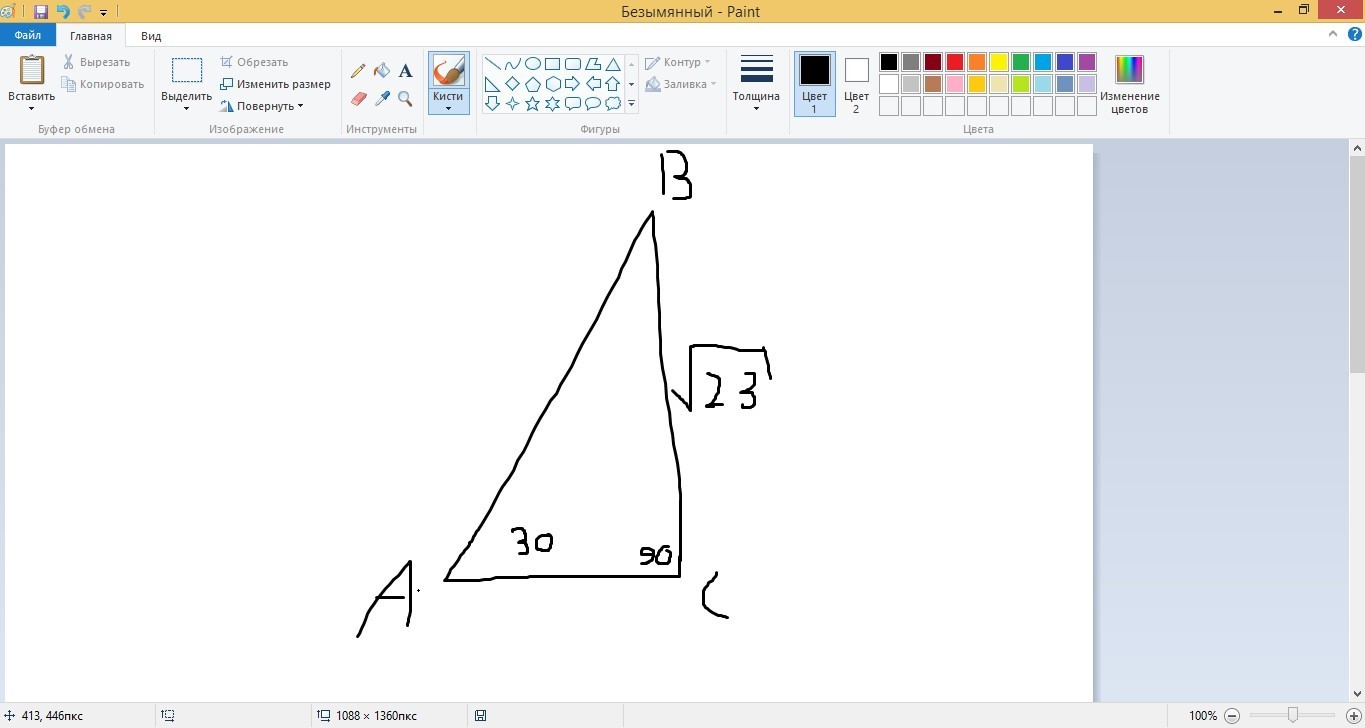Choose the pentagon shape
The width and height of the screenshot is (1365, 728).
(533, 84)
